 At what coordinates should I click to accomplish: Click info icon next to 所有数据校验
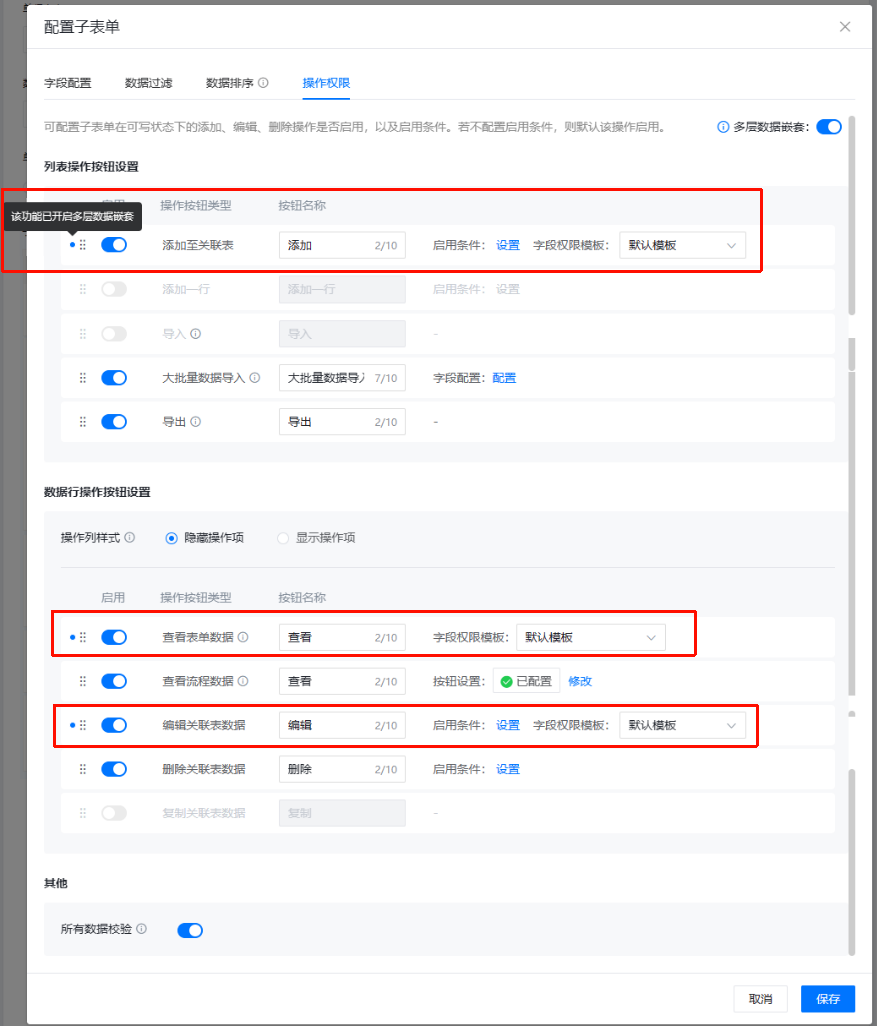click(x=141, y=929)
